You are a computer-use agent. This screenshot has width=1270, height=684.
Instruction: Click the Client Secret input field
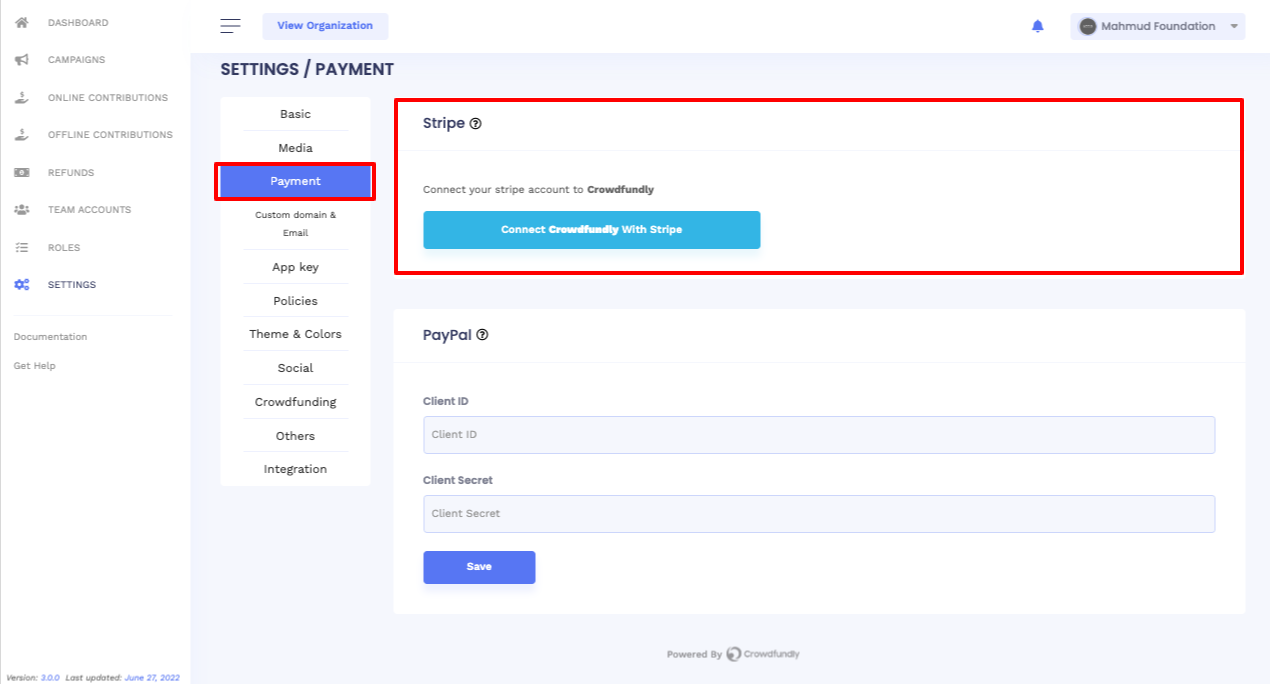click(x=819, y=514)
